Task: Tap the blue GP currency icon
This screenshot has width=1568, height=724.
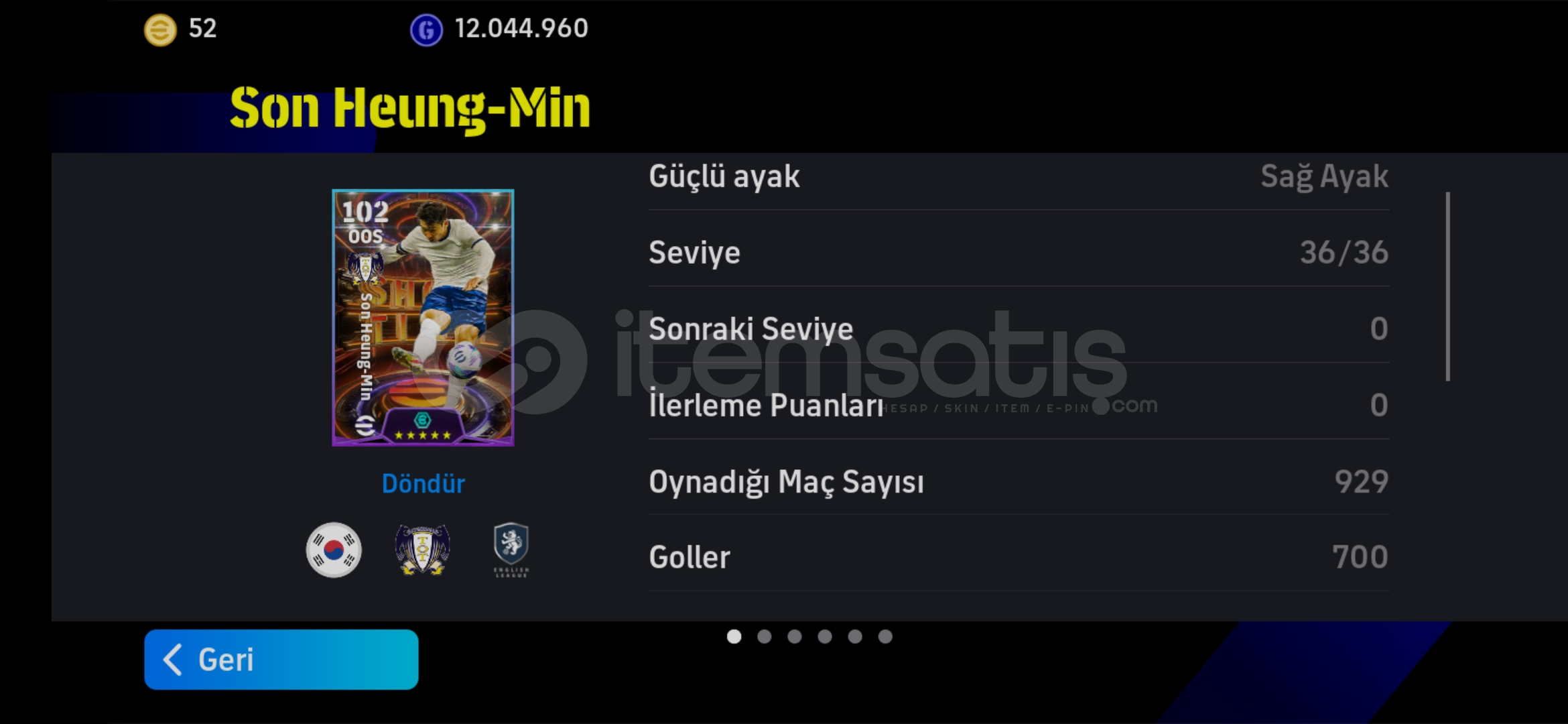Action: (426, 30)
